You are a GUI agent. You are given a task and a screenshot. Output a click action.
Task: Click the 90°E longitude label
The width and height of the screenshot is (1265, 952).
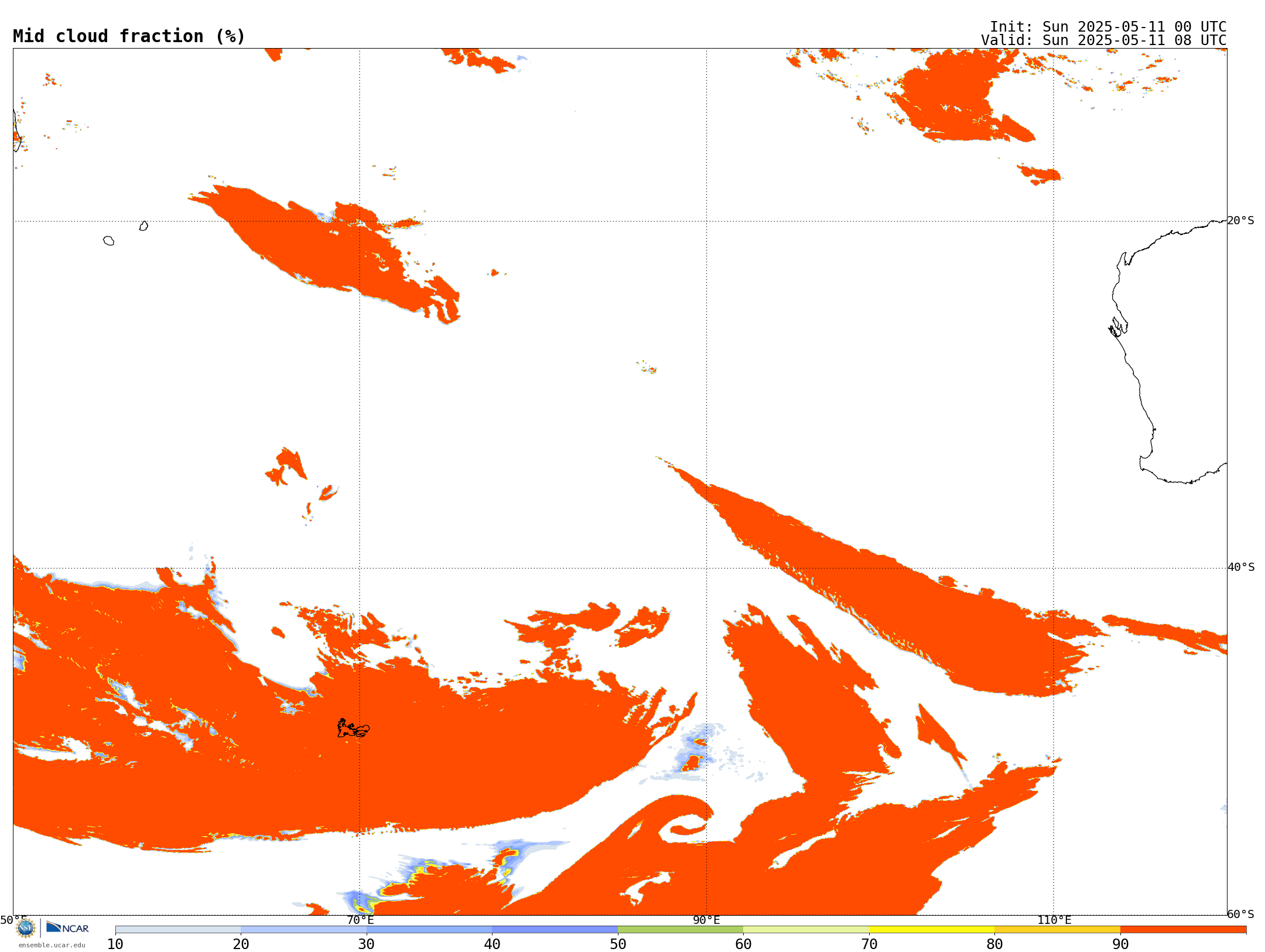coord(706,920)
